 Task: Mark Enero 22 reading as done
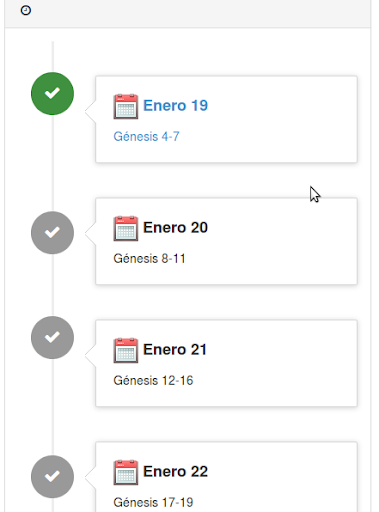(x=52, y=477)
